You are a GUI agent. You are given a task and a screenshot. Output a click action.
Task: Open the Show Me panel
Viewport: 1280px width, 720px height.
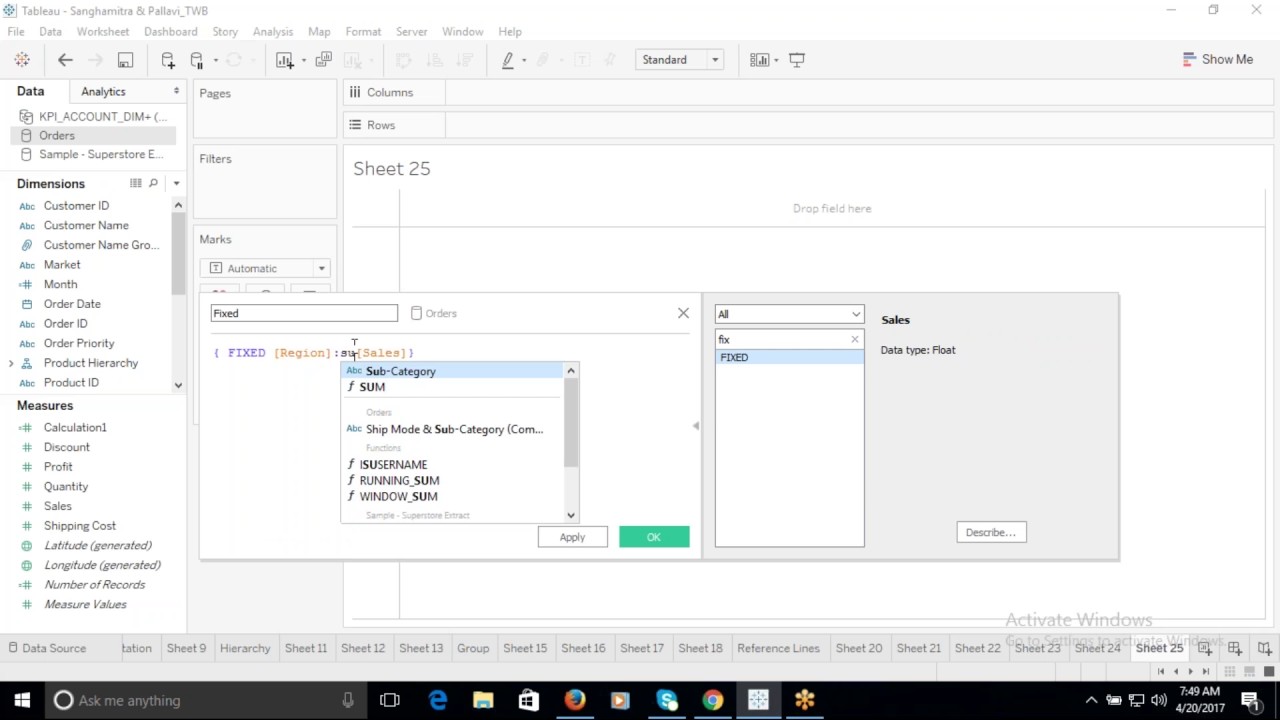[1217, 59]
